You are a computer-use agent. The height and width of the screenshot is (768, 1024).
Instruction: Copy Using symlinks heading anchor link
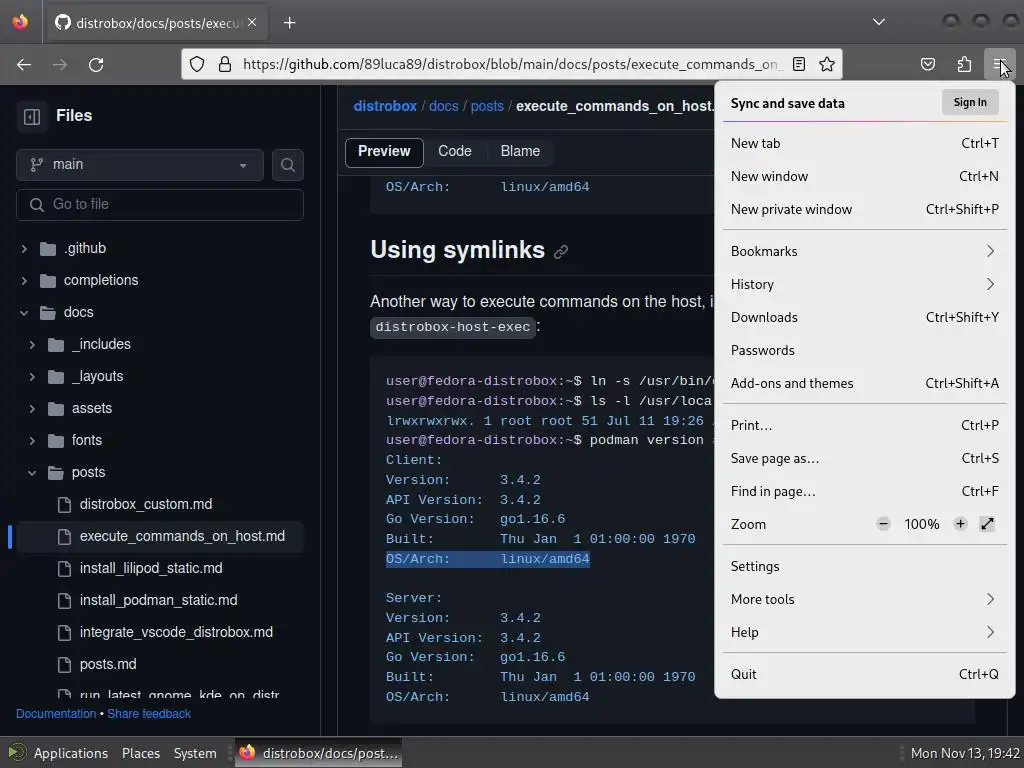coord(561,252)
